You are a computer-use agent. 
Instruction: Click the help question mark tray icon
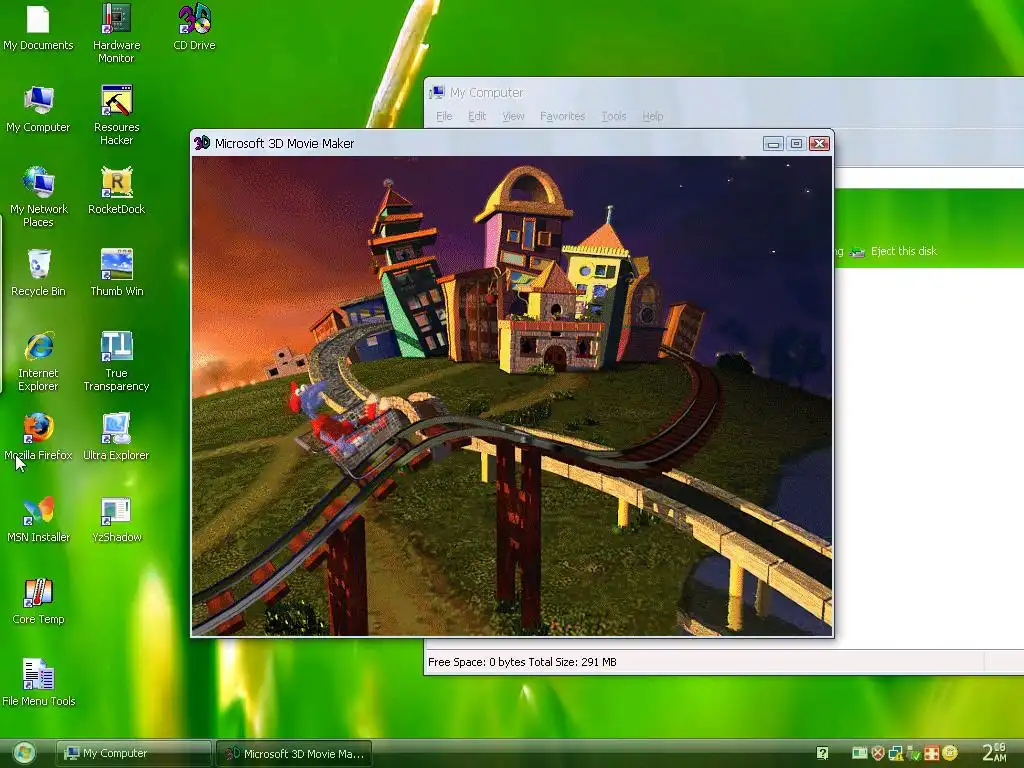point(822,753)
